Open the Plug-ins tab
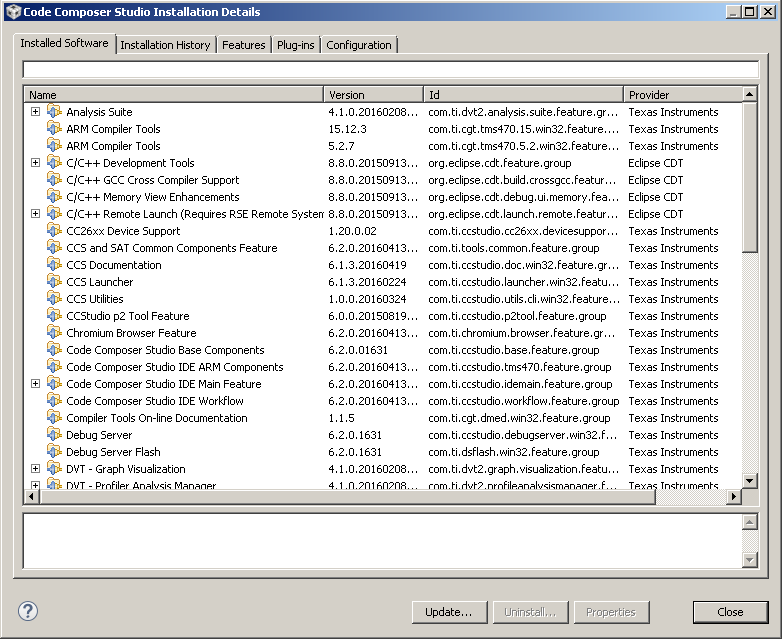 tap(296, 45)
